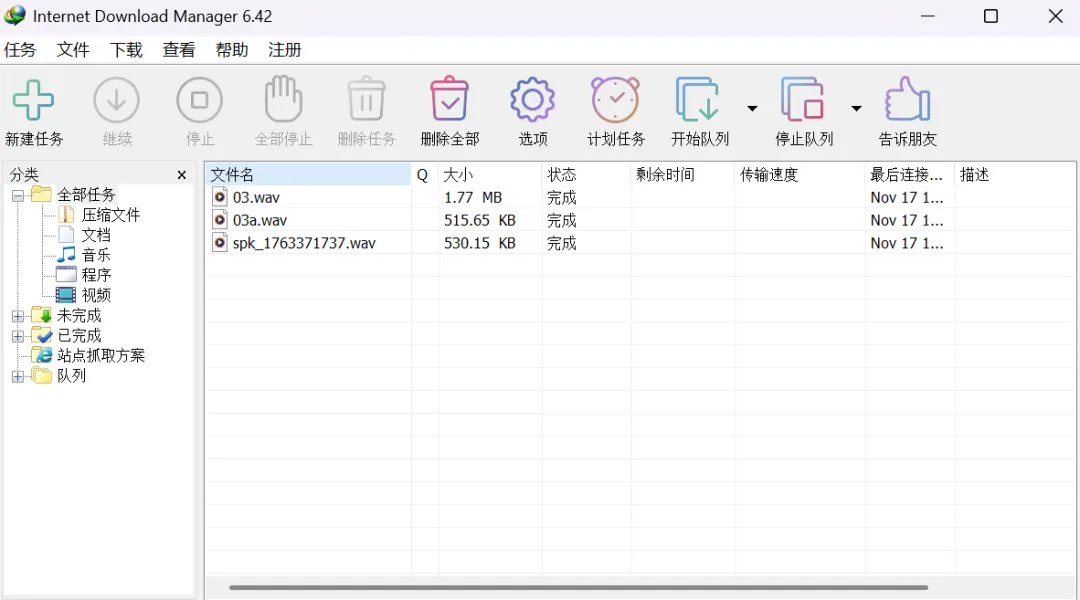Click the Start Queue (开始队列) icon
Image resolution: width=1080 pixels, height=600 pixels.
[698, 100]
